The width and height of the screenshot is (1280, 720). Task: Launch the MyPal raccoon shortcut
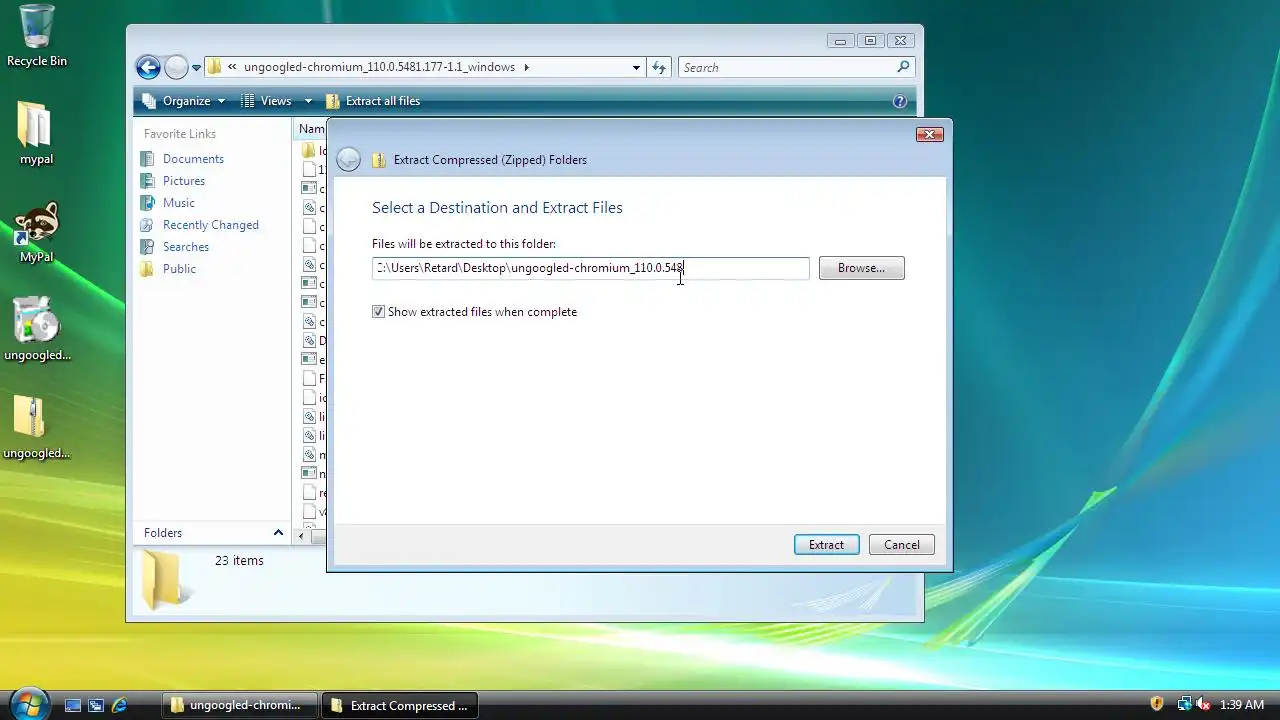[36, 233]
